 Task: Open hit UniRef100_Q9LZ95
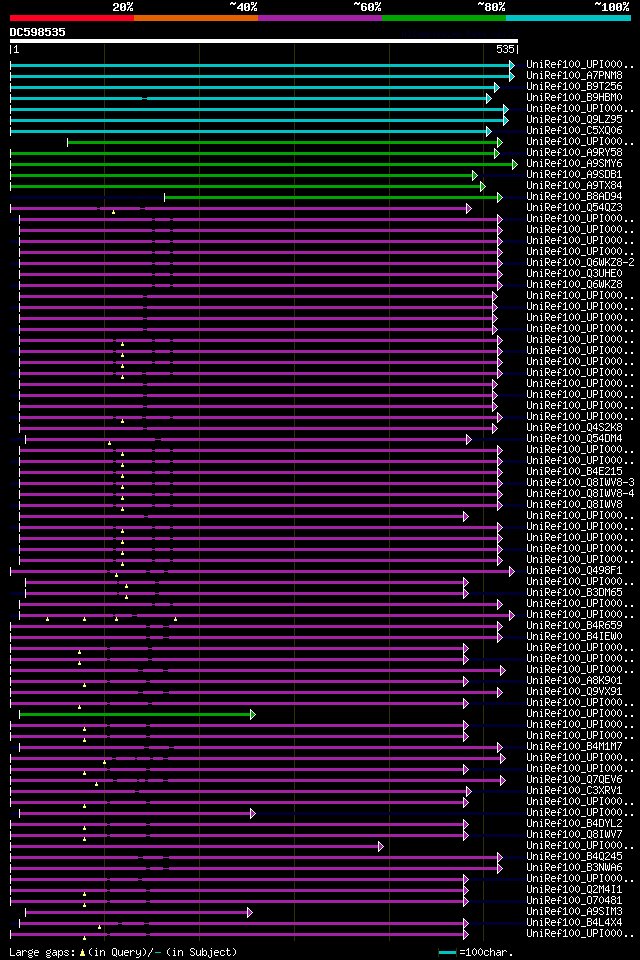click(x=574, y=119)
